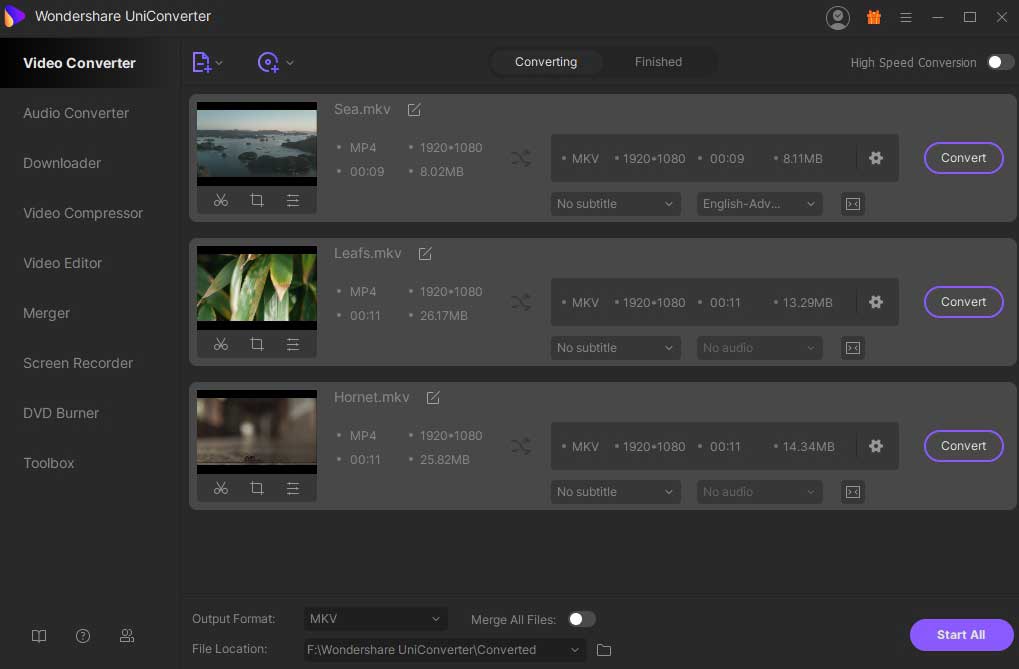Image resolution: width=1019 pixels, height=669 pixels.
Task: Toggle the Merge All Files switch
Action: point(581,620)
